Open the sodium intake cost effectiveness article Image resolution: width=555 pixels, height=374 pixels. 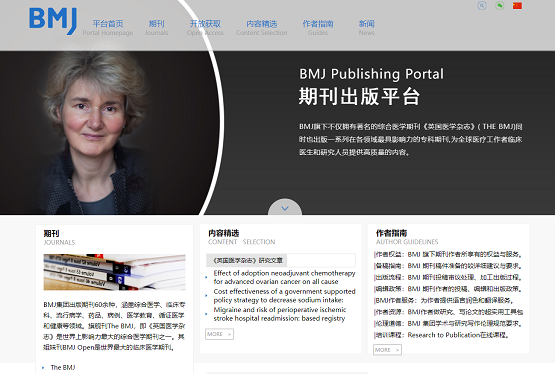(x=284, y=296)
